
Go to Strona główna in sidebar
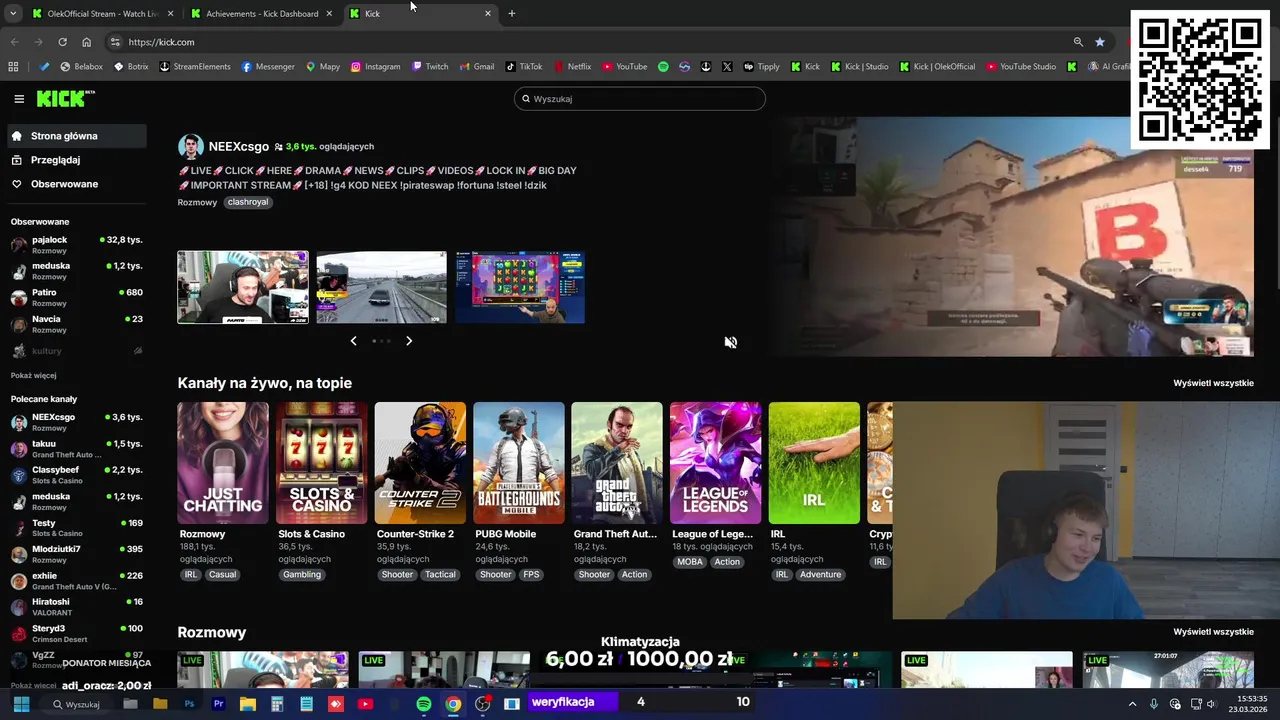pos(77,136)
